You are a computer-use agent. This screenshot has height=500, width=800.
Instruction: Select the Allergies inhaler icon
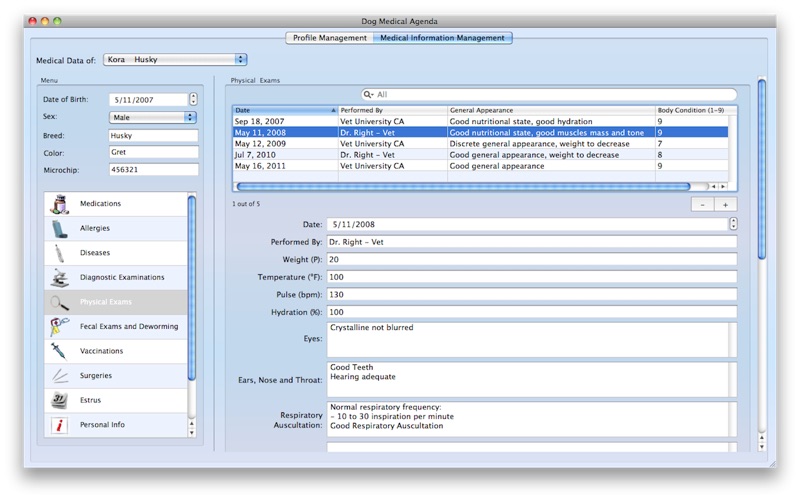60,229
